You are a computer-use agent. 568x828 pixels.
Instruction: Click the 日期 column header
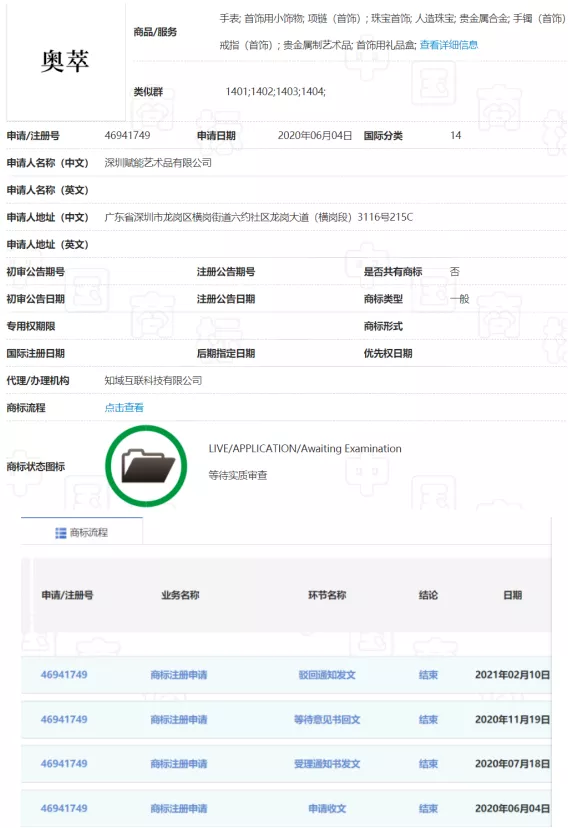tap(513, 595)
